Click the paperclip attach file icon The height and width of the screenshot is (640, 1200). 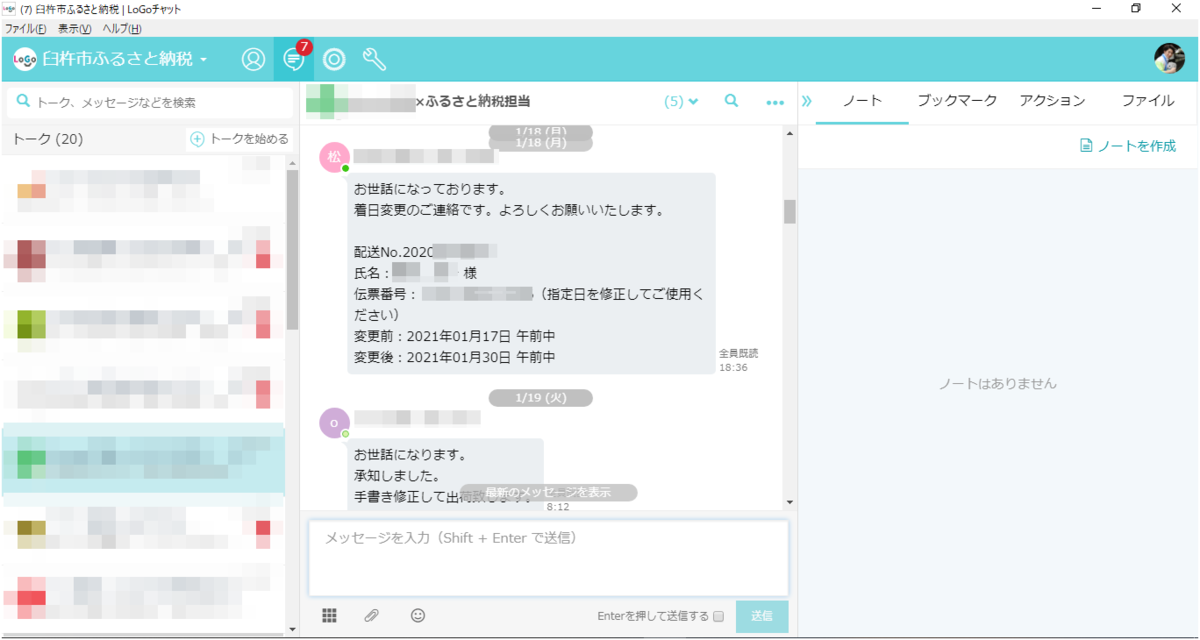(x=372, y=616)
